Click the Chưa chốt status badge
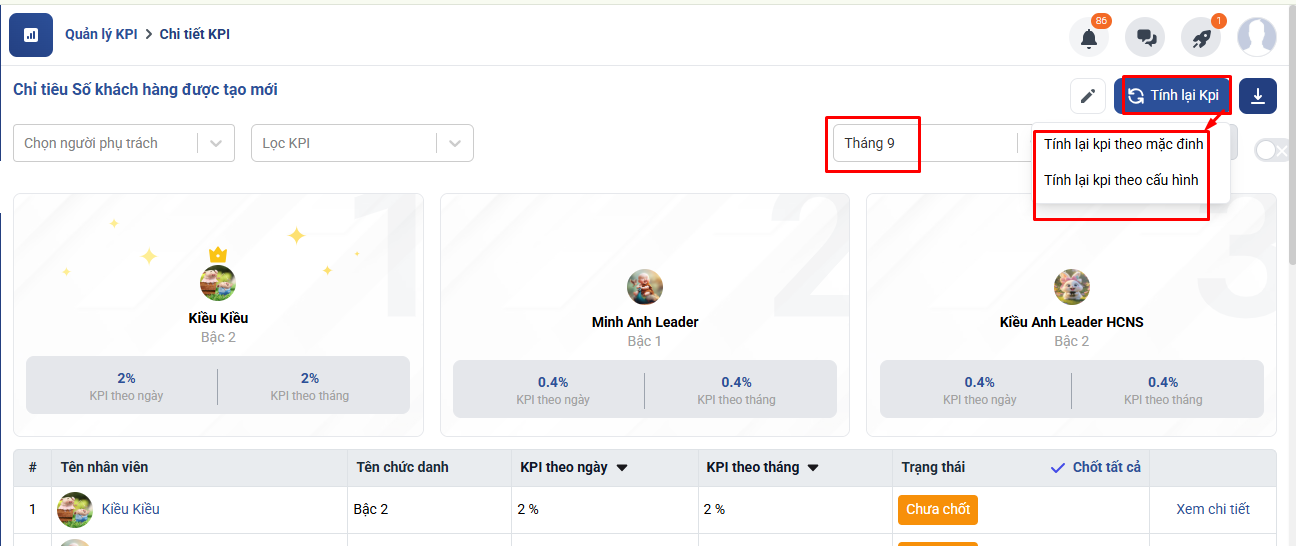1296x546 pixels. (937, 509)
